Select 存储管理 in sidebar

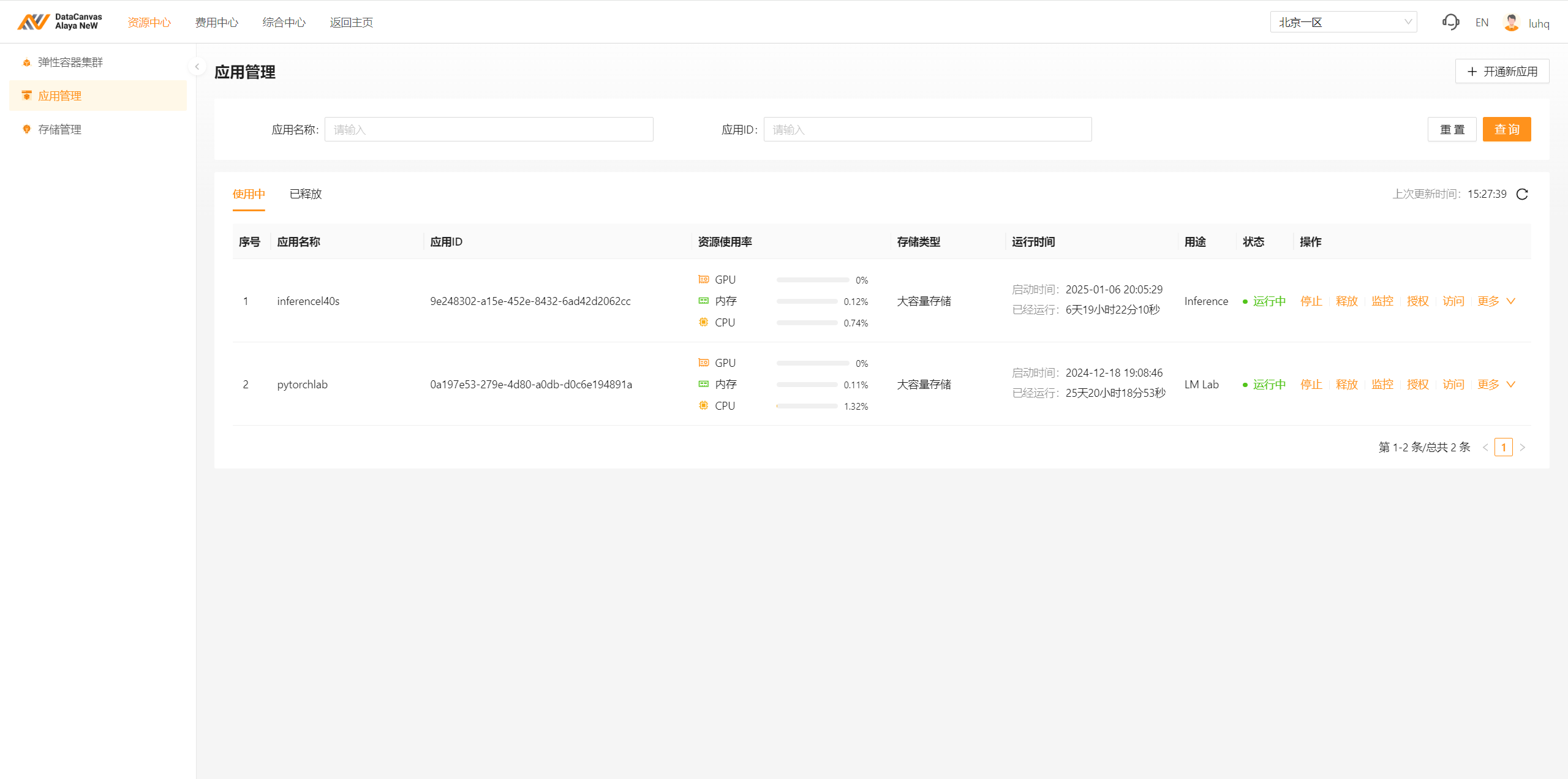click(x=59, y=129)
